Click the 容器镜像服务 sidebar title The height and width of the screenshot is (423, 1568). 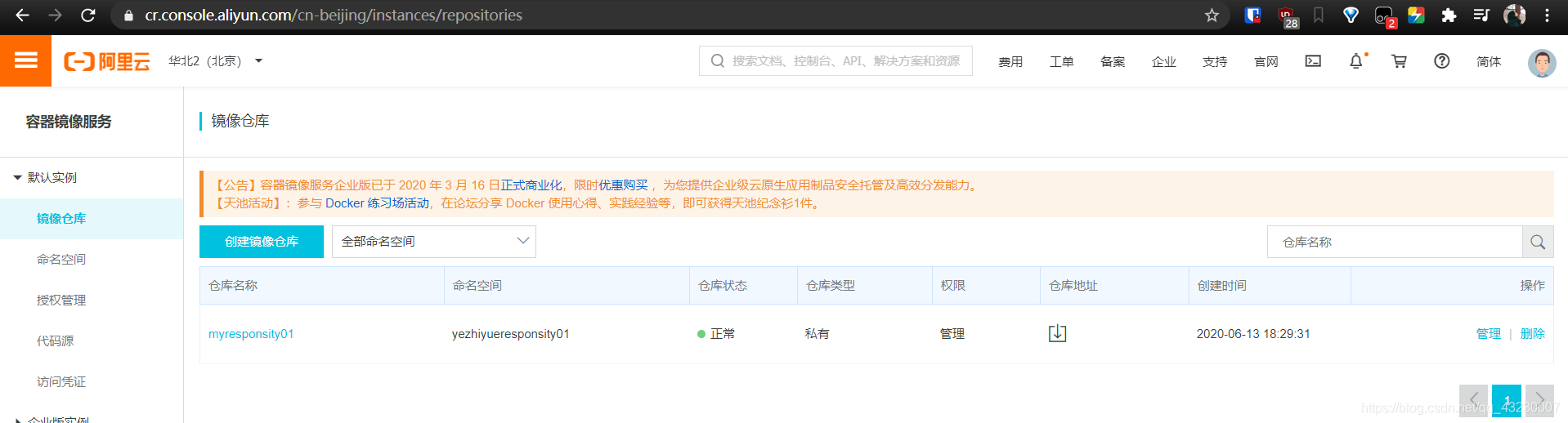[69, 122]
